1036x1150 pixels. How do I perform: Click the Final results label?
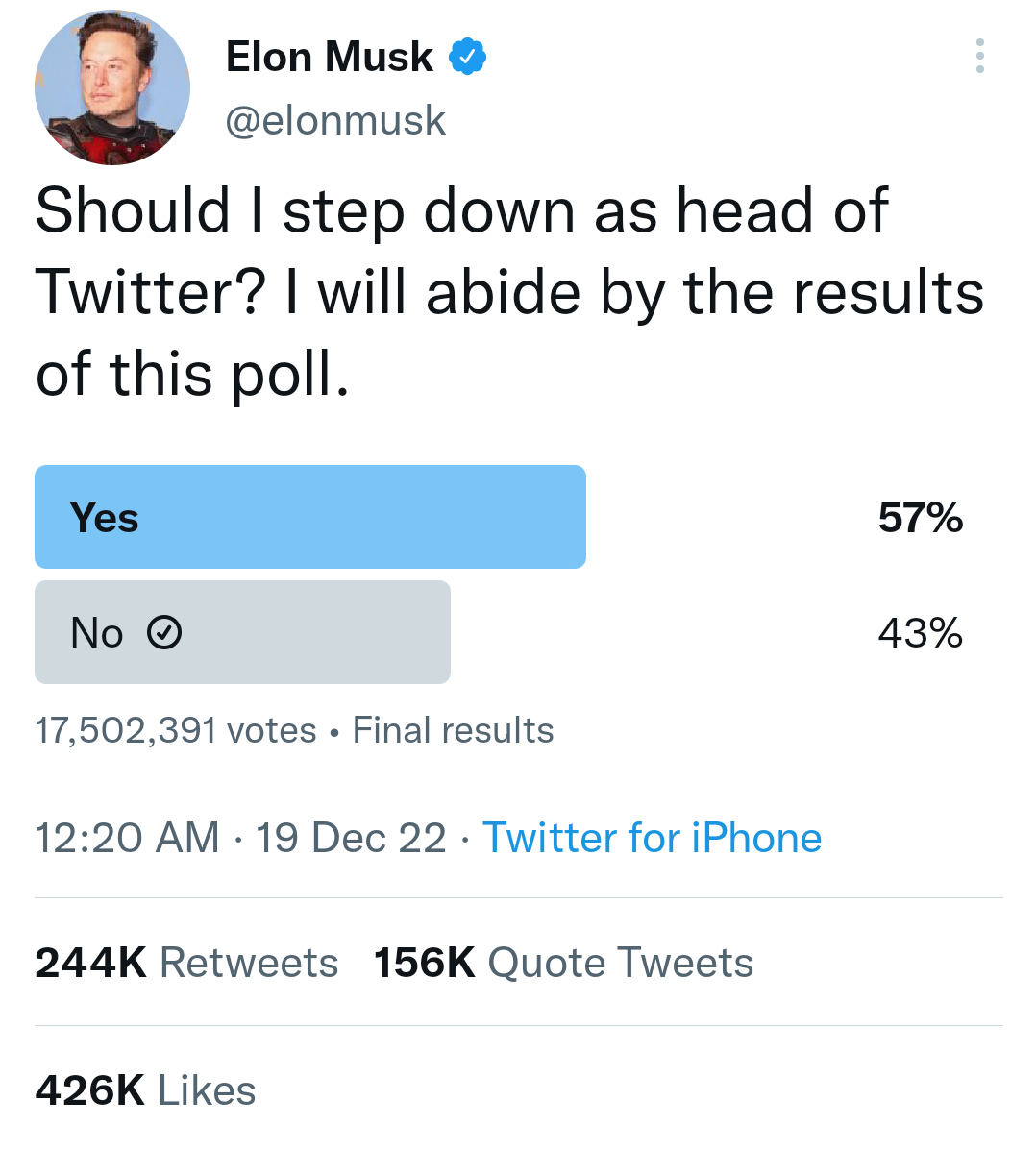pyautogui.click(x=453, y=730)
